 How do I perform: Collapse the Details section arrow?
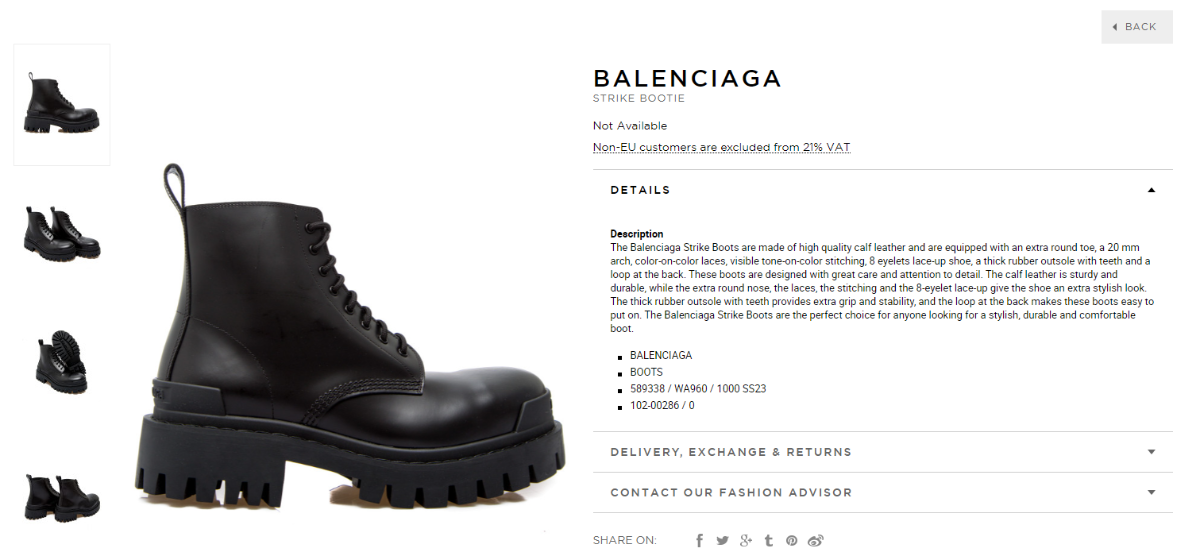[1152, 190]
